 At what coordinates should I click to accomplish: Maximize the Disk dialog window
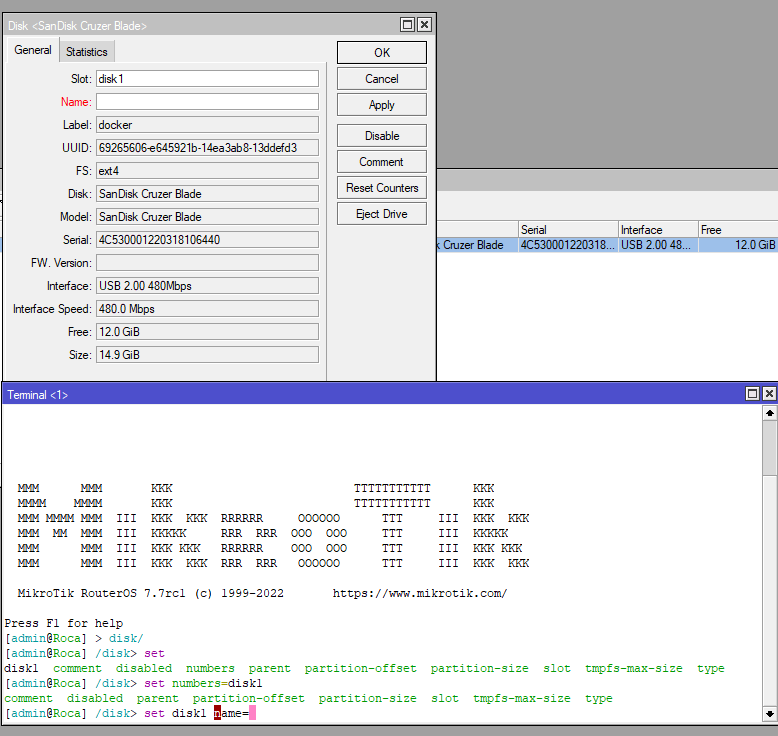(x=407, y=25)
